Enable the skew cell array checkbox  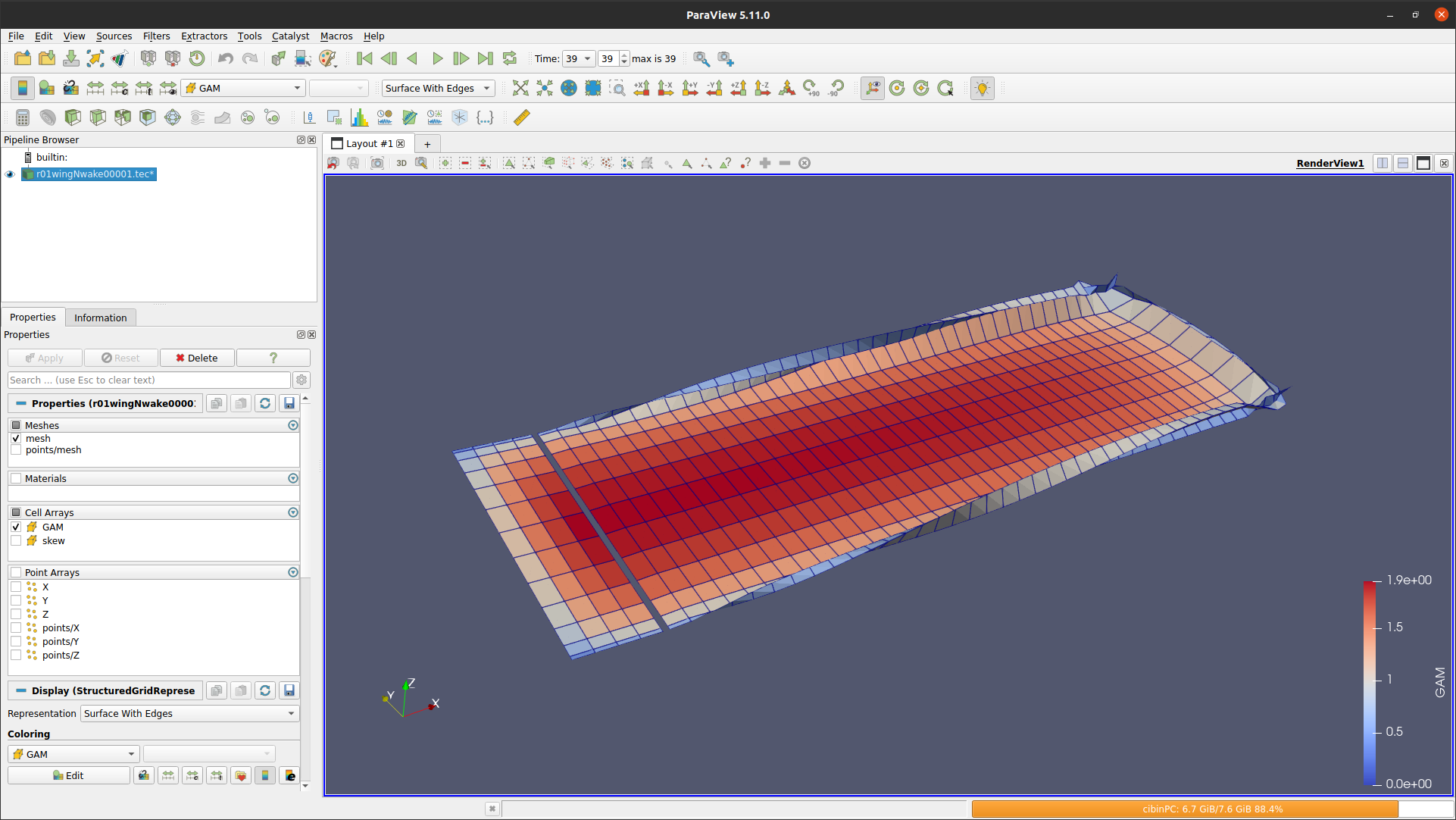tap(16, 540)
